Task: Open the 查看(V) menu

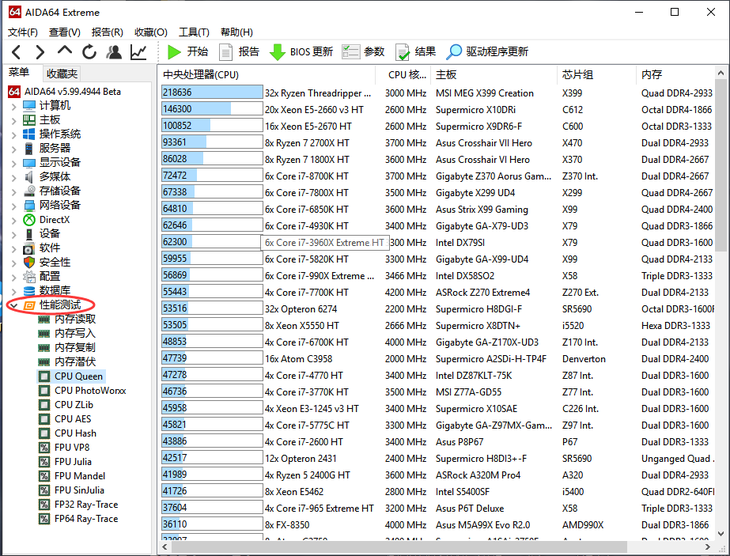Action: click(x=65, y=32)
